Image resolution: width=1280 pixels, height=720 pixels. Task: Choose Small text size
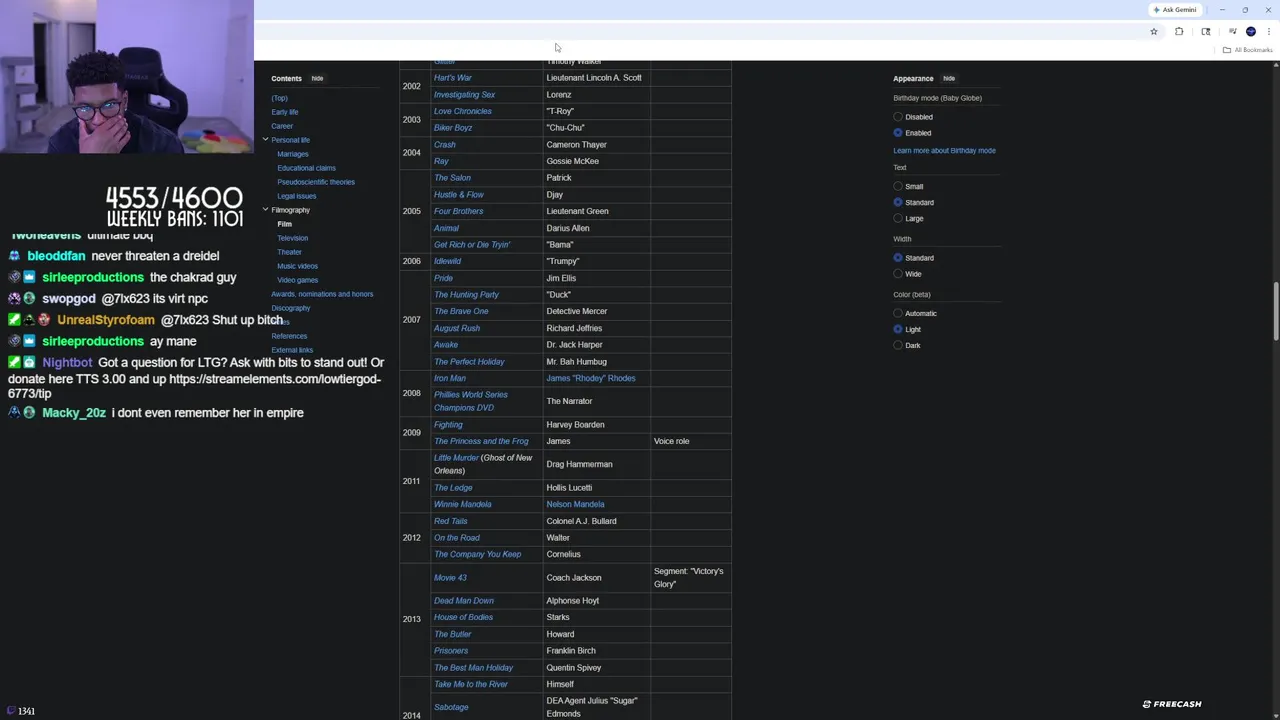pyautogui.click(x=898, y=187)
